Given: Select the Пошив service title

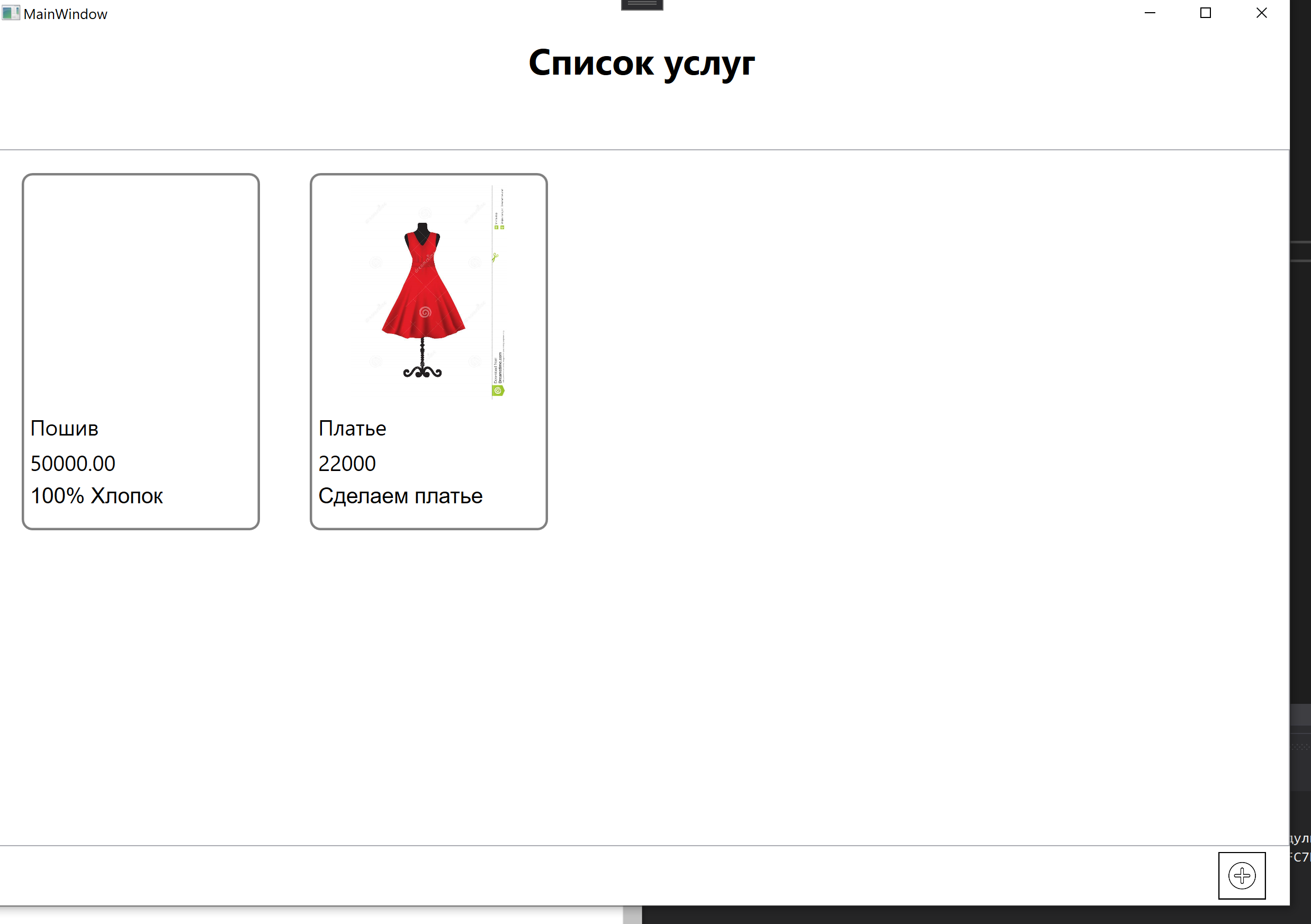Looking at the screenshot, I should (65, 428).
